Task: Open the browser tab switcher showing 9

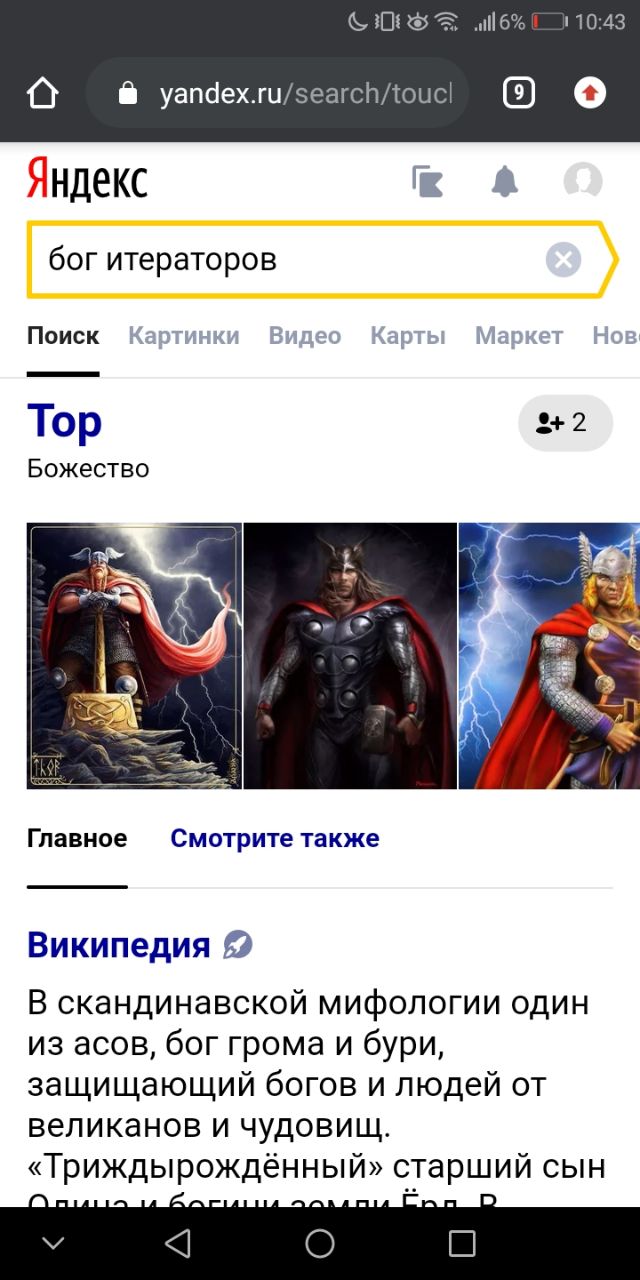Action: tap(518, 93)
